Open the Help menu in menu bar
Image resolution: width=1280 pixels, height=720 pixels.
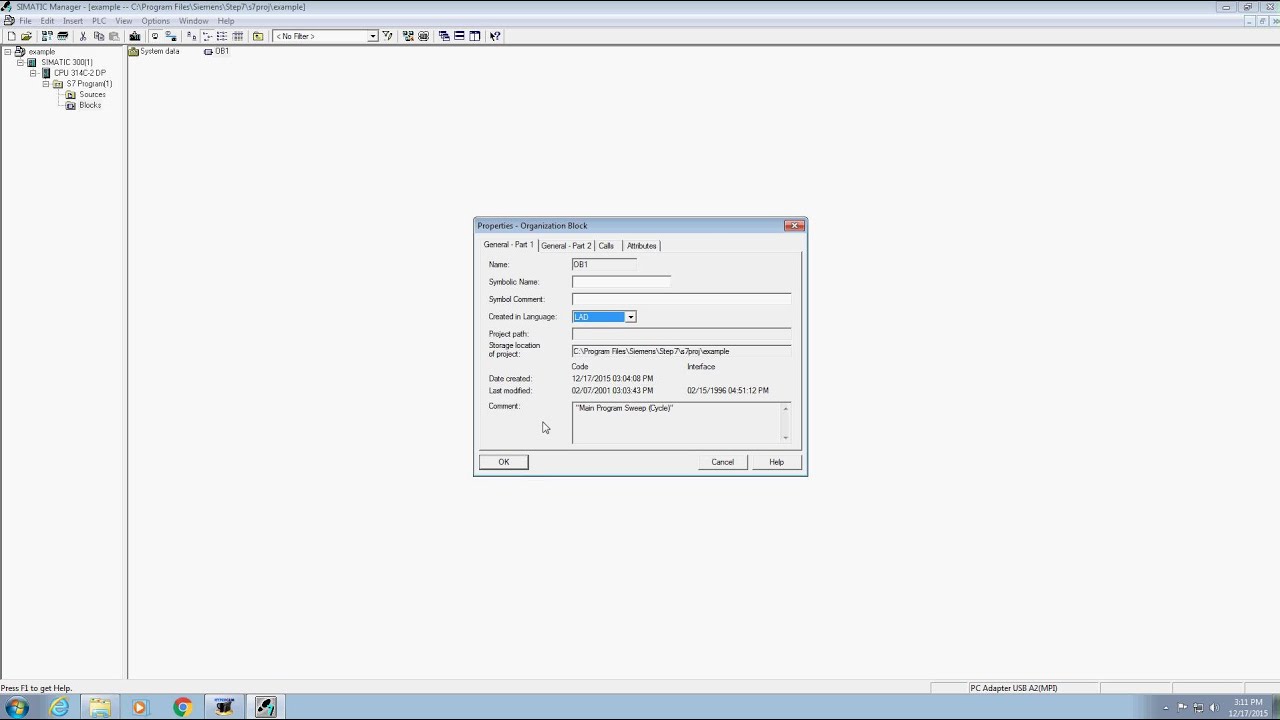[226, 21]
